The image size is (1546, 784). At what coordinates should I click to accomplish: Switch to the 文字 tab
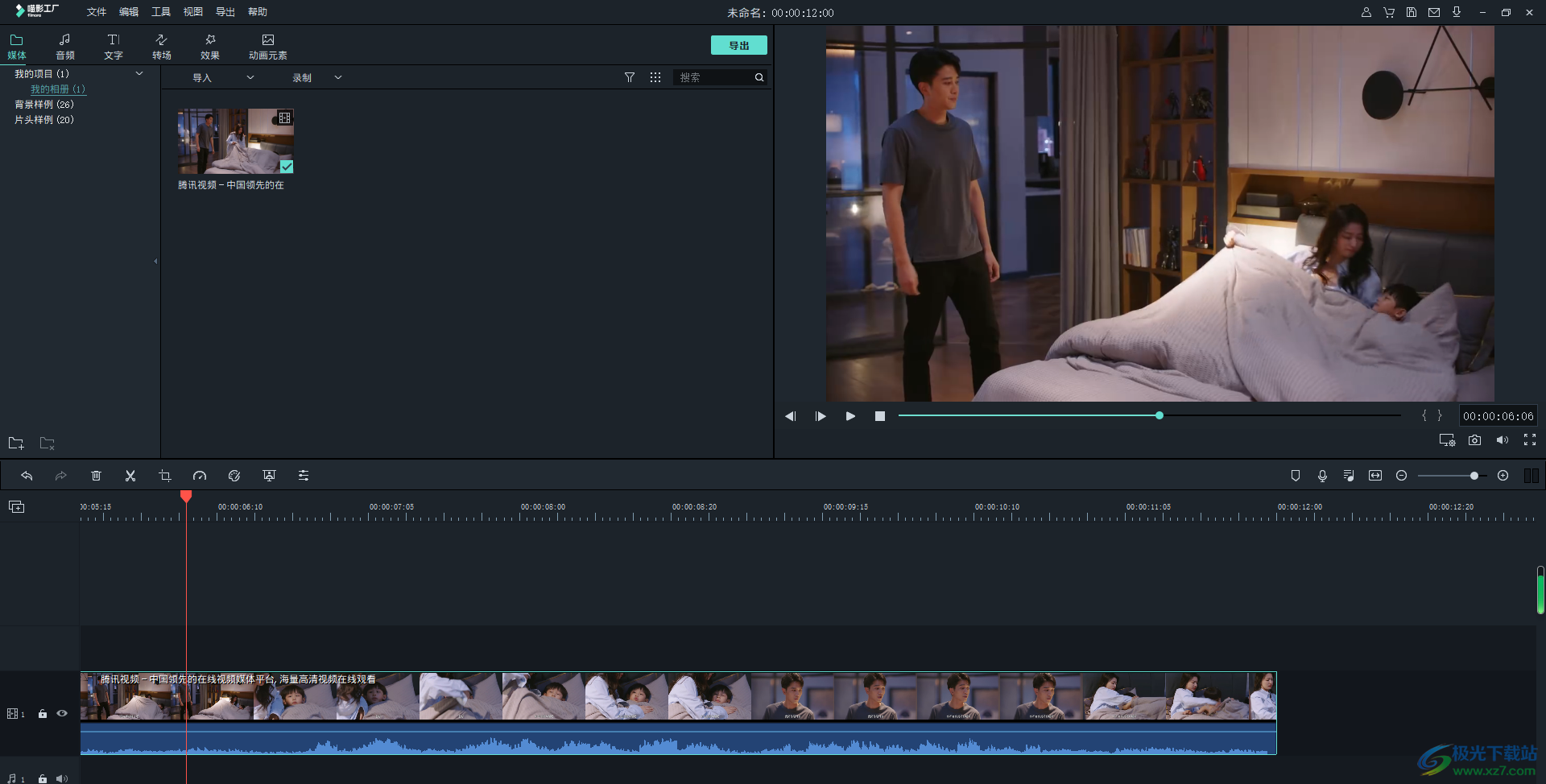pos(114,47)
